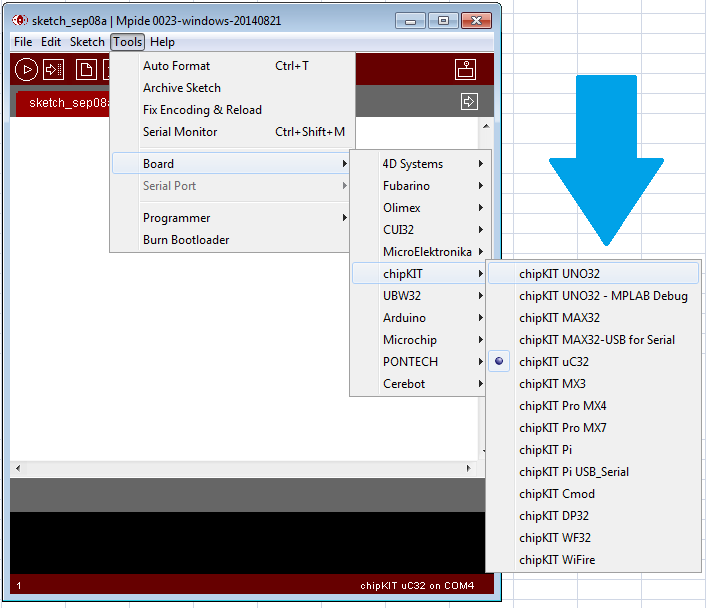Select chipKIT Cmod board
The image size is (706, 608).
(593, 494)
